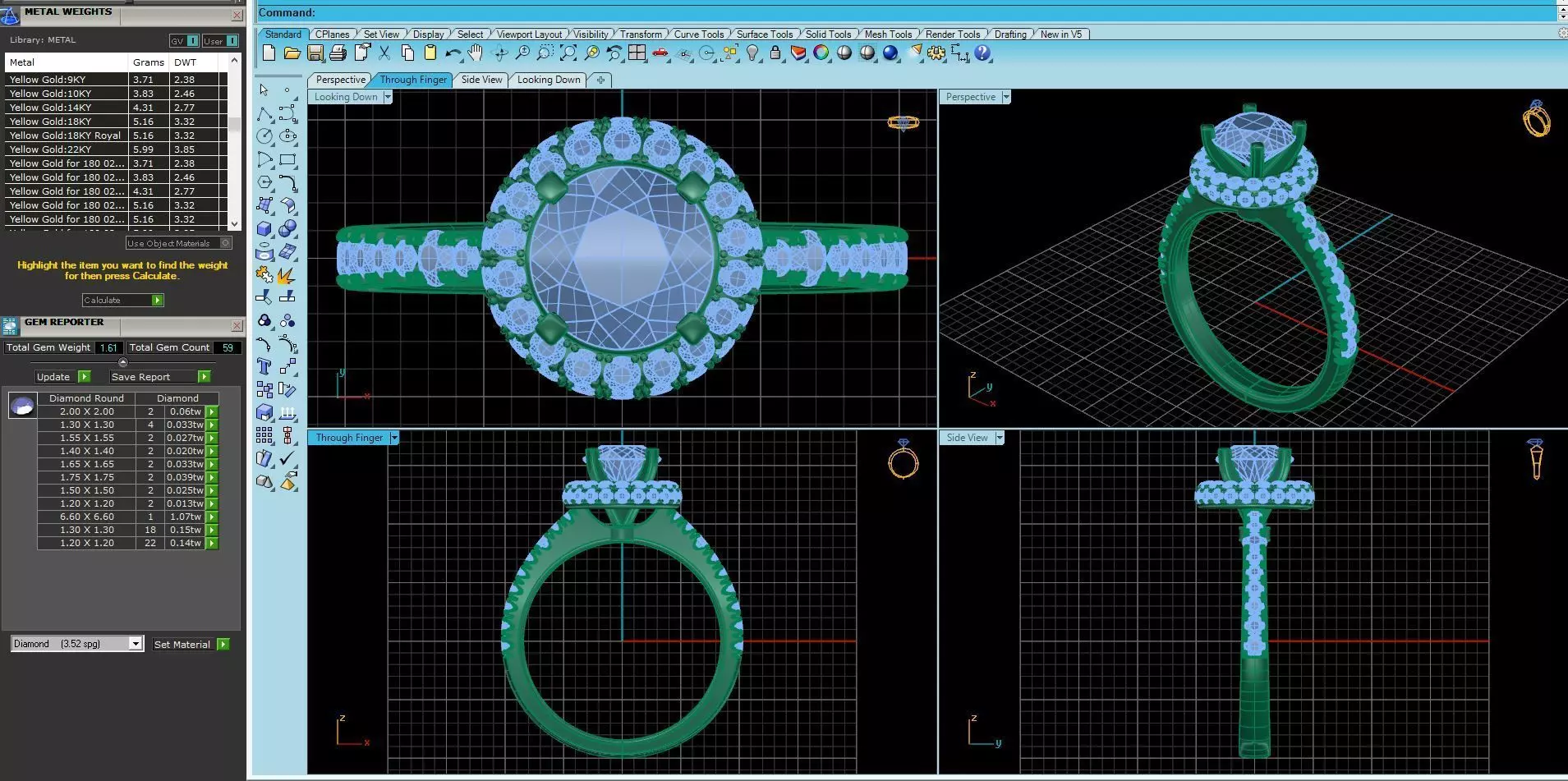
Task: Click the 1.75 X 1.75 gem size cell
Action: pyautogui.click(x=87, y=477)
